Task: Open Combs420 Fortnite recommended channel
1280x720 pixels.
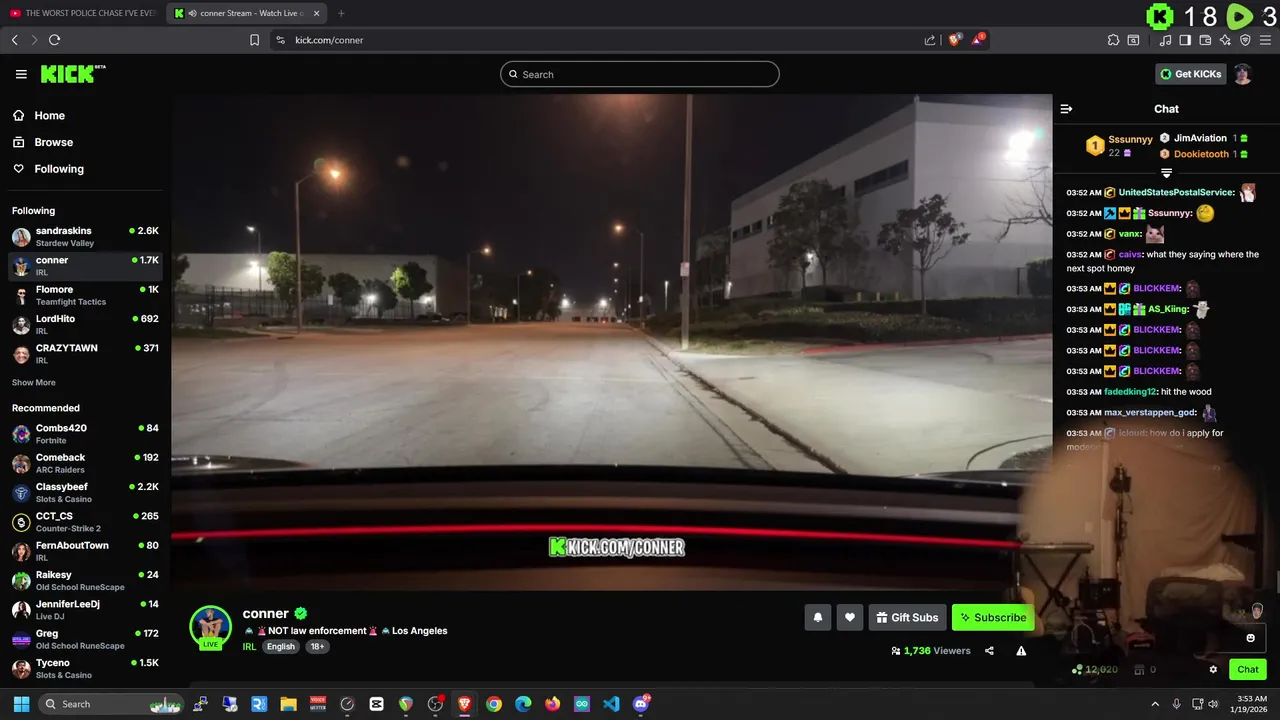Action: [85, 434]
